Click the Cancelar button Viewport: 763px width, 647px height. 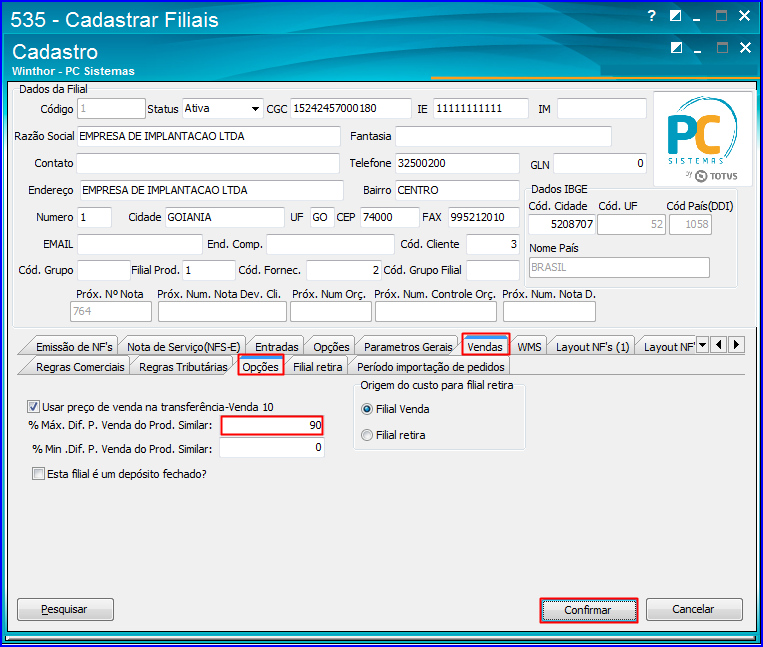tap(694, 610)
